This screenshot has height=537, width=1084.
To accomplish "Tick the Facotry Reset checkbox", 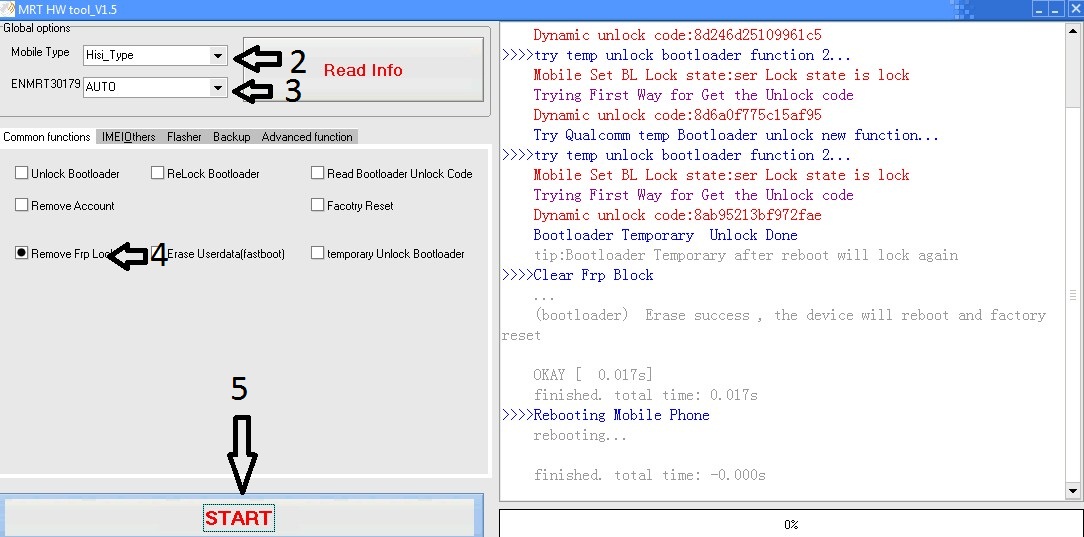I will (x=317, y=205).
